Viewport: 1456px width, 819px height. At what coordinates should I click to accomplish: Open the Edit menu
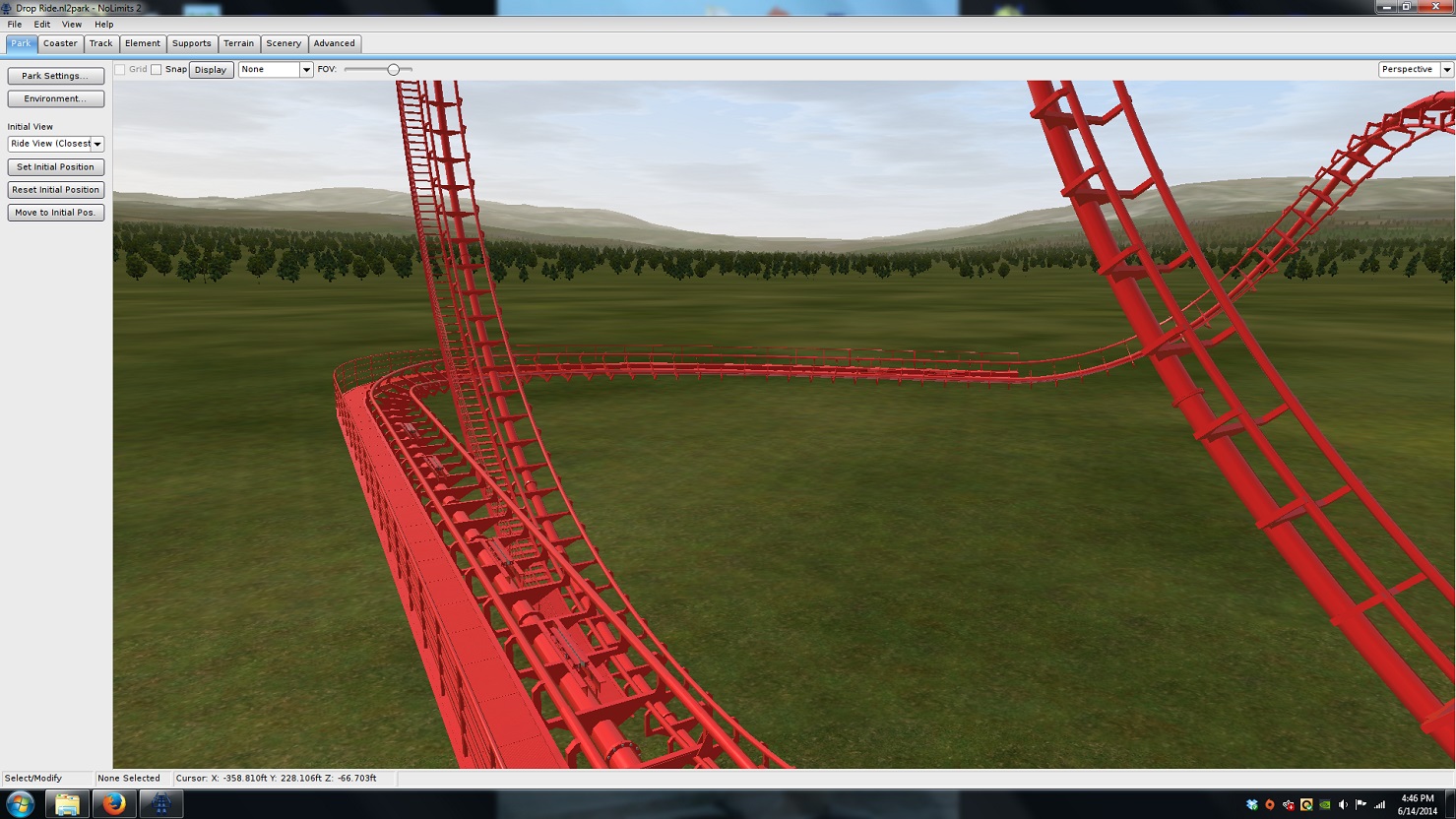(x=41, y=25)
